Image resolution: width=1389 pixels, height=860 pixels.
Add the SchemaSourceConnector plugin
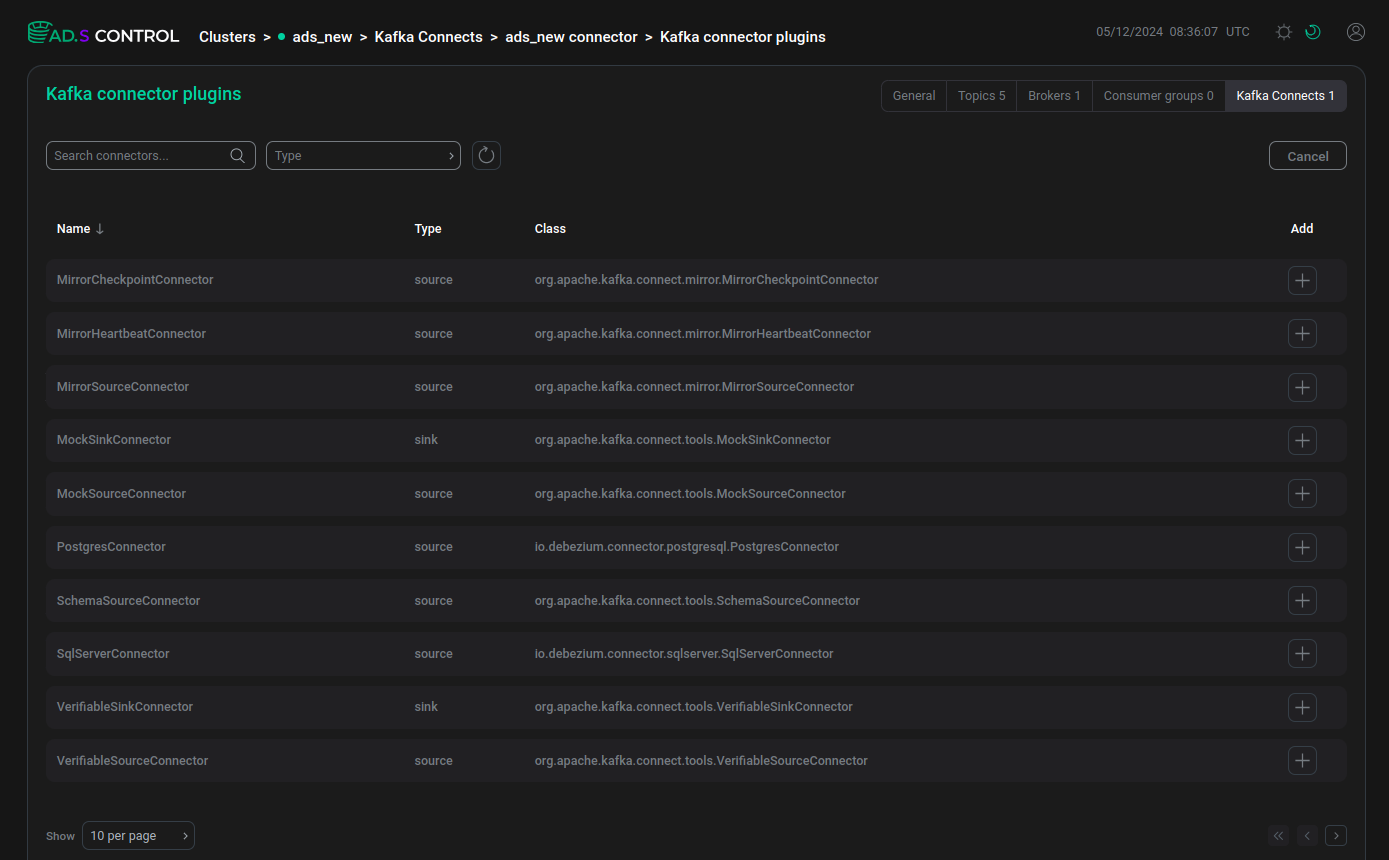coord(1302,601)
